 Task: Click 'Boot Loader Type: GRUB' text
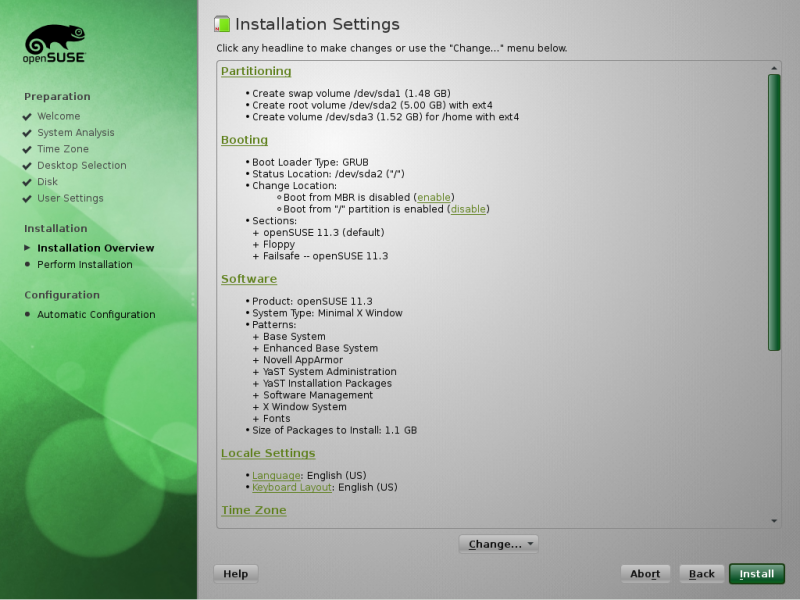pos(310,162)
